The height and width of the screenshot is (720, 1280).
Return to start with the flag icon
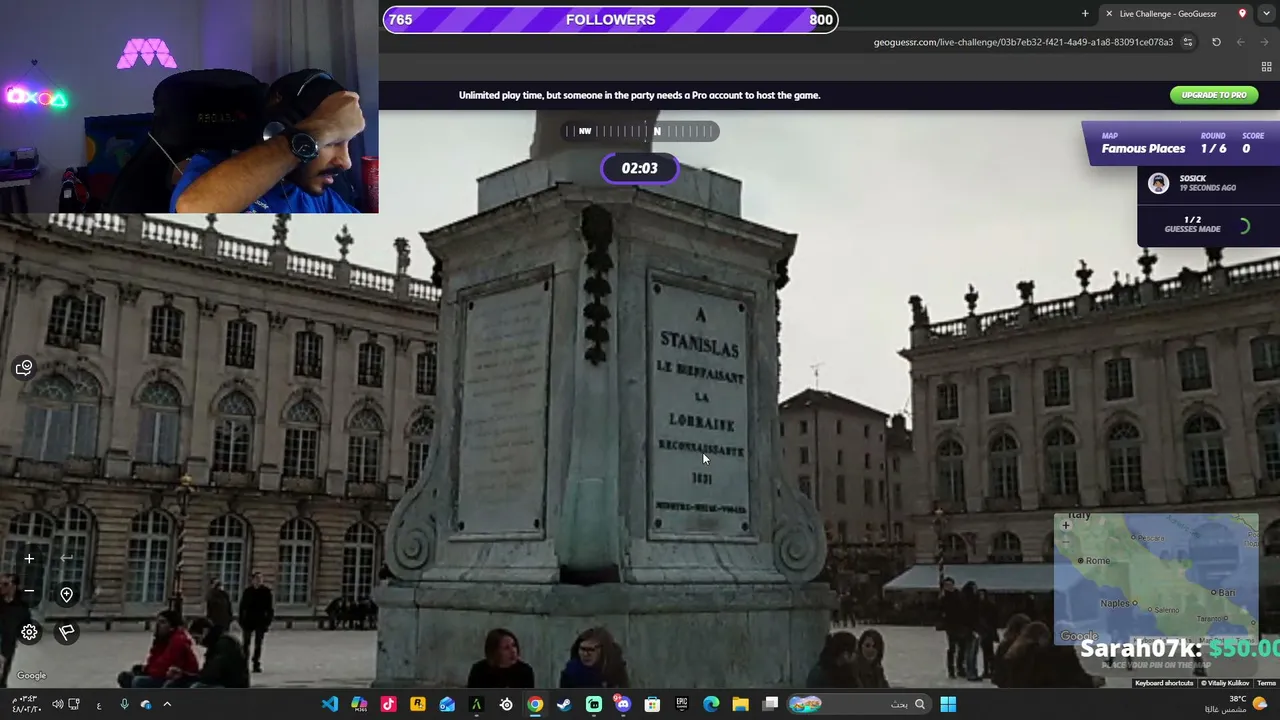pos(66,632)
